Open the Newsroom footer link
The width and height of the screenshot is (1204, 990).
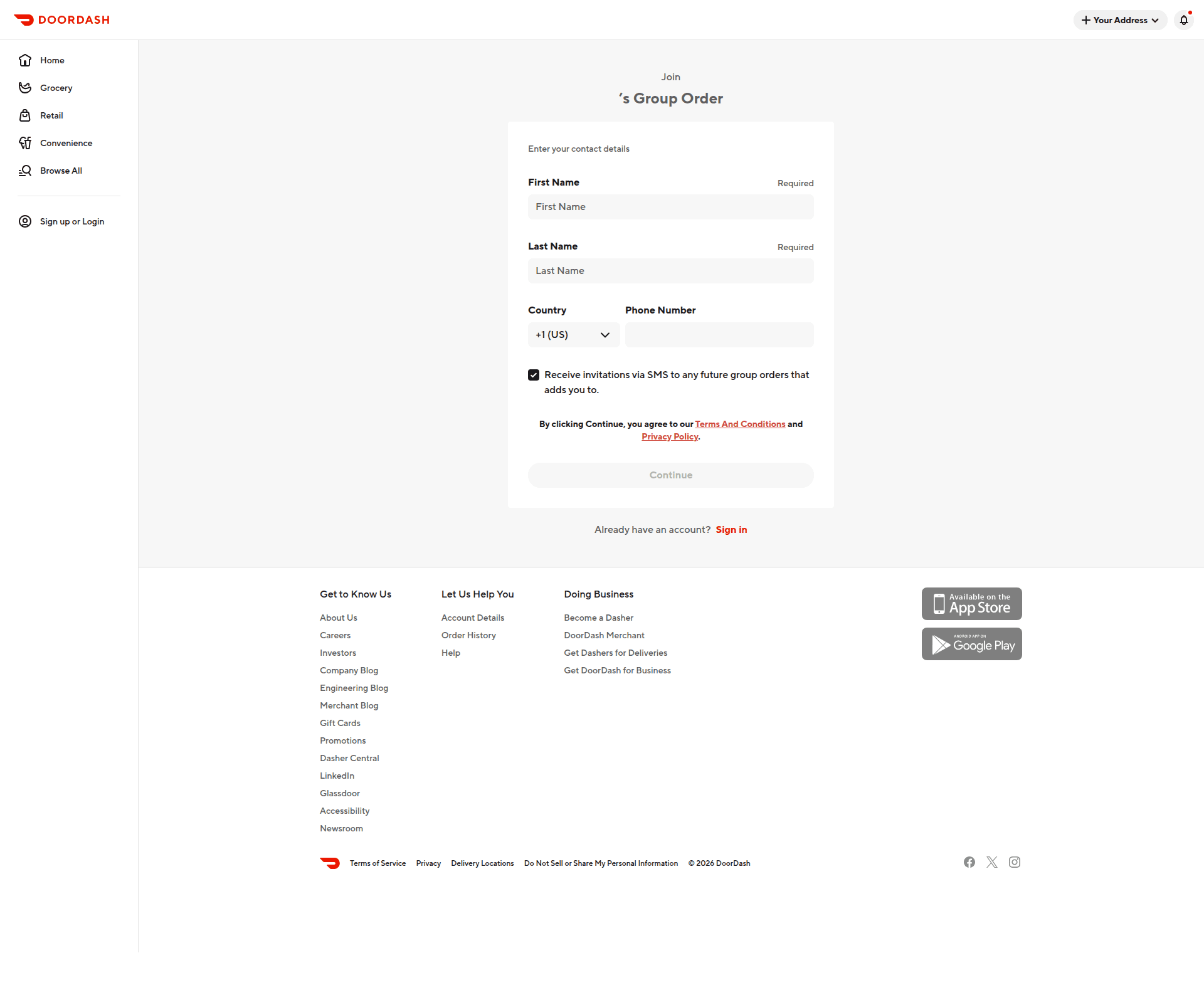[342, 828]
